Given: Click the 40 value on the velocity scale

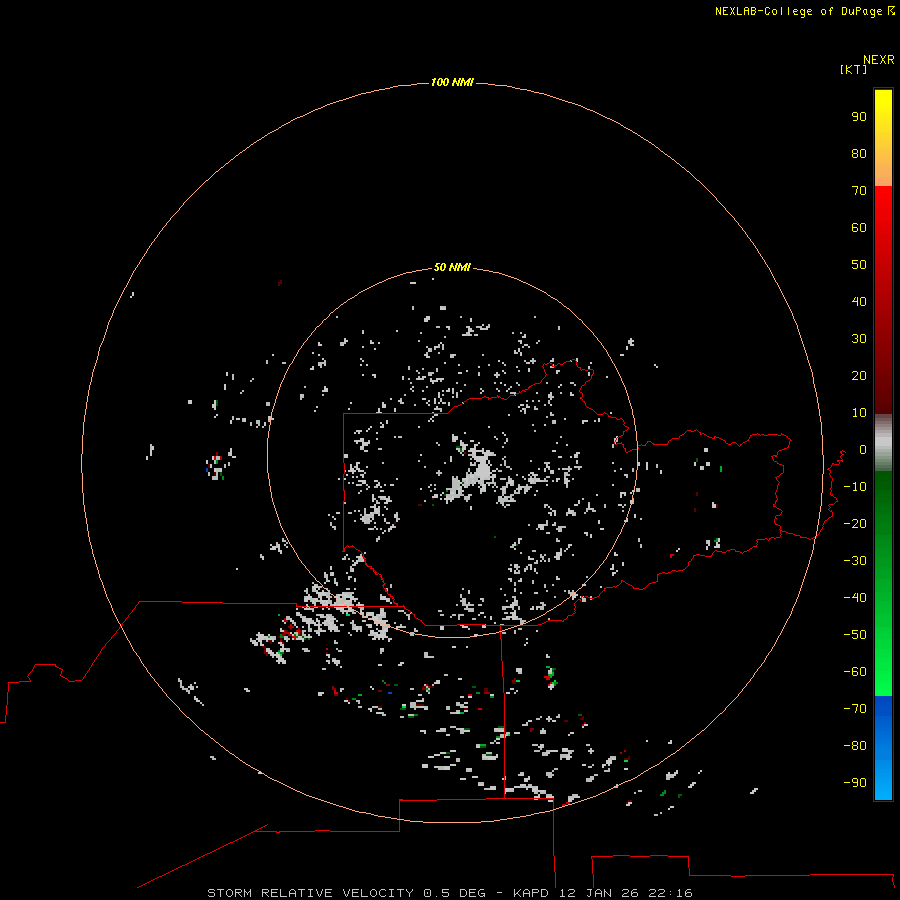Looking at the screenshot, I should tap(859, 302).
